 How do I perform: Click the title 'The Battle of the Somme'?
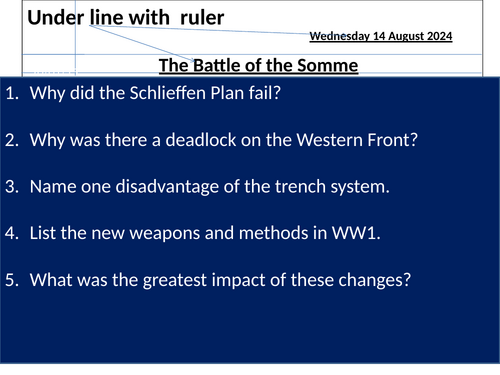[258, 65]
